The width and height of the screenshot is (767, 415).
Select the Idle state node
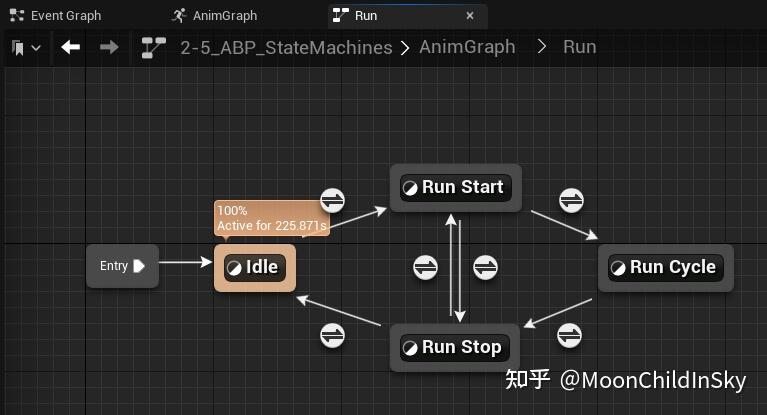click(x=255, y=268)
